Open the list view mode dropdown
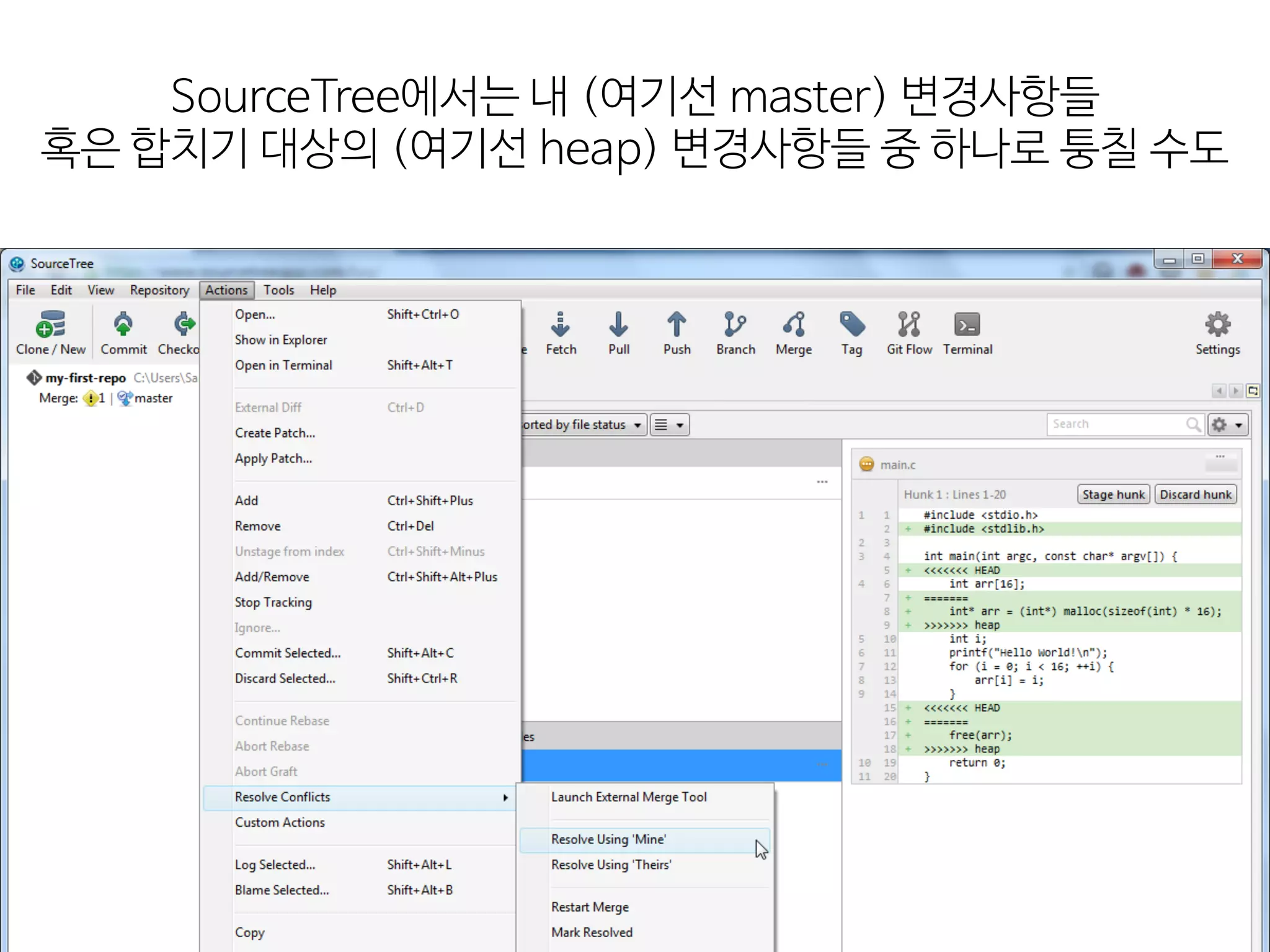Viewport: 1270px width, 952px height. tap(670, 425)
